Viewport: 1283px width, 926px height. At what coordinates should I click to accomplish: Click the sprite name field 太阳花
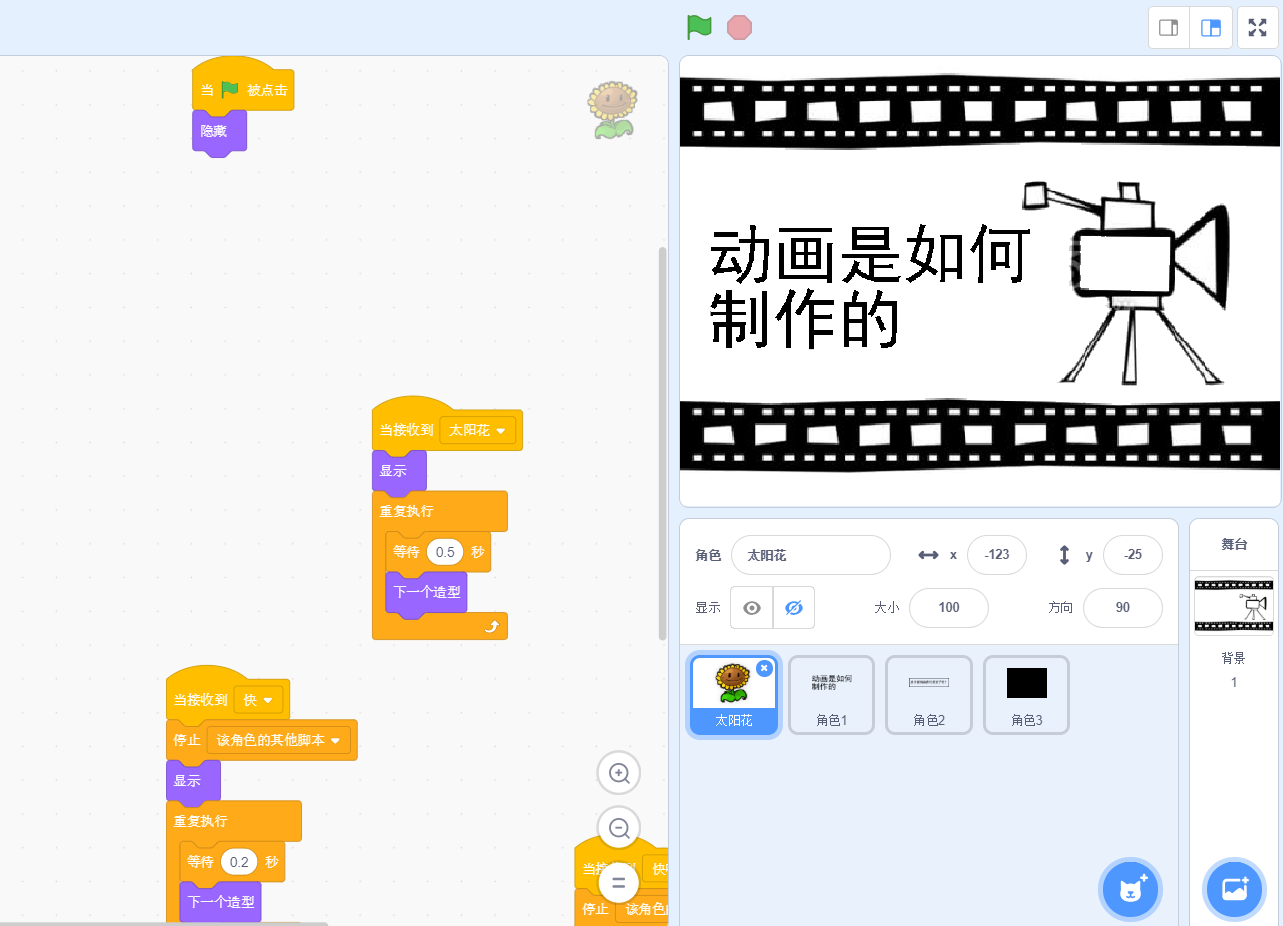pyautogui.click(x=810, y=555)
